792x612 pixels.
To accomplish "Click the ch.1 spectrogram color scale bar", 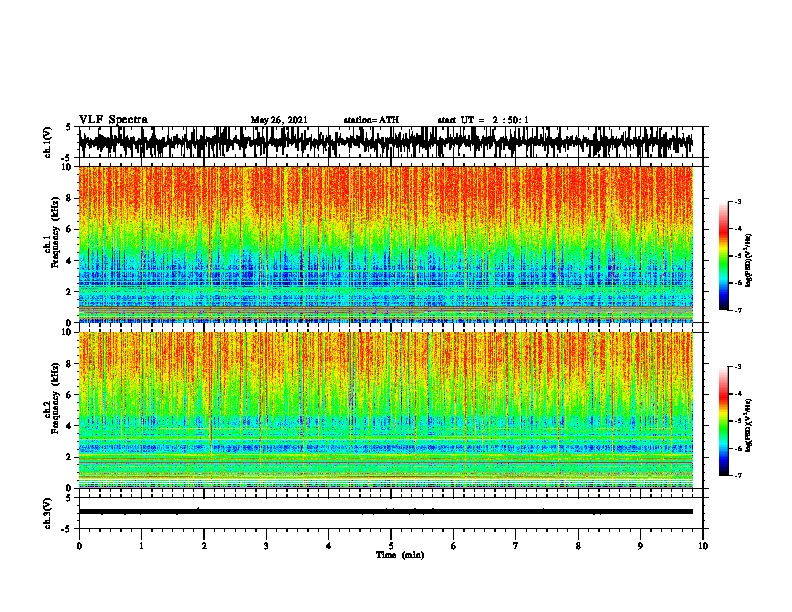I will (x=723, y=256).
